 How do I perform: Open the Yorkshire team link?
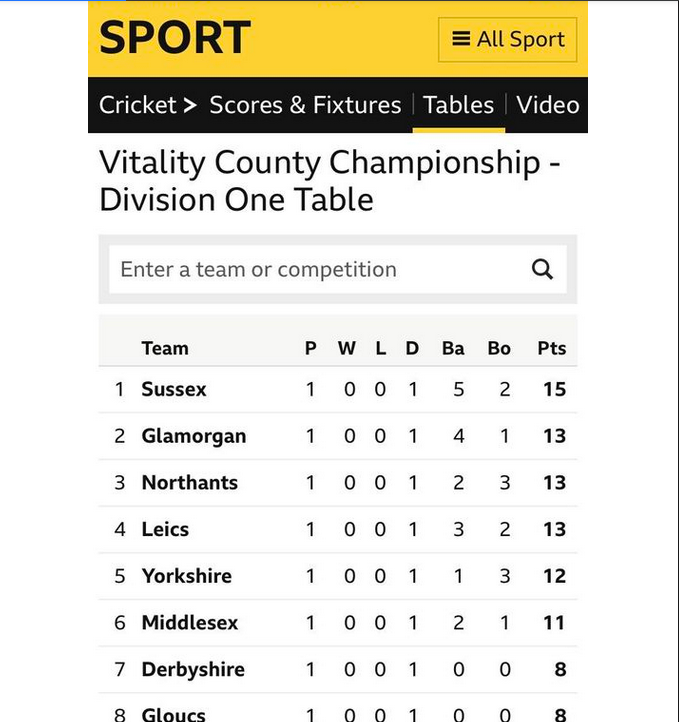click(x=186, y=576)
